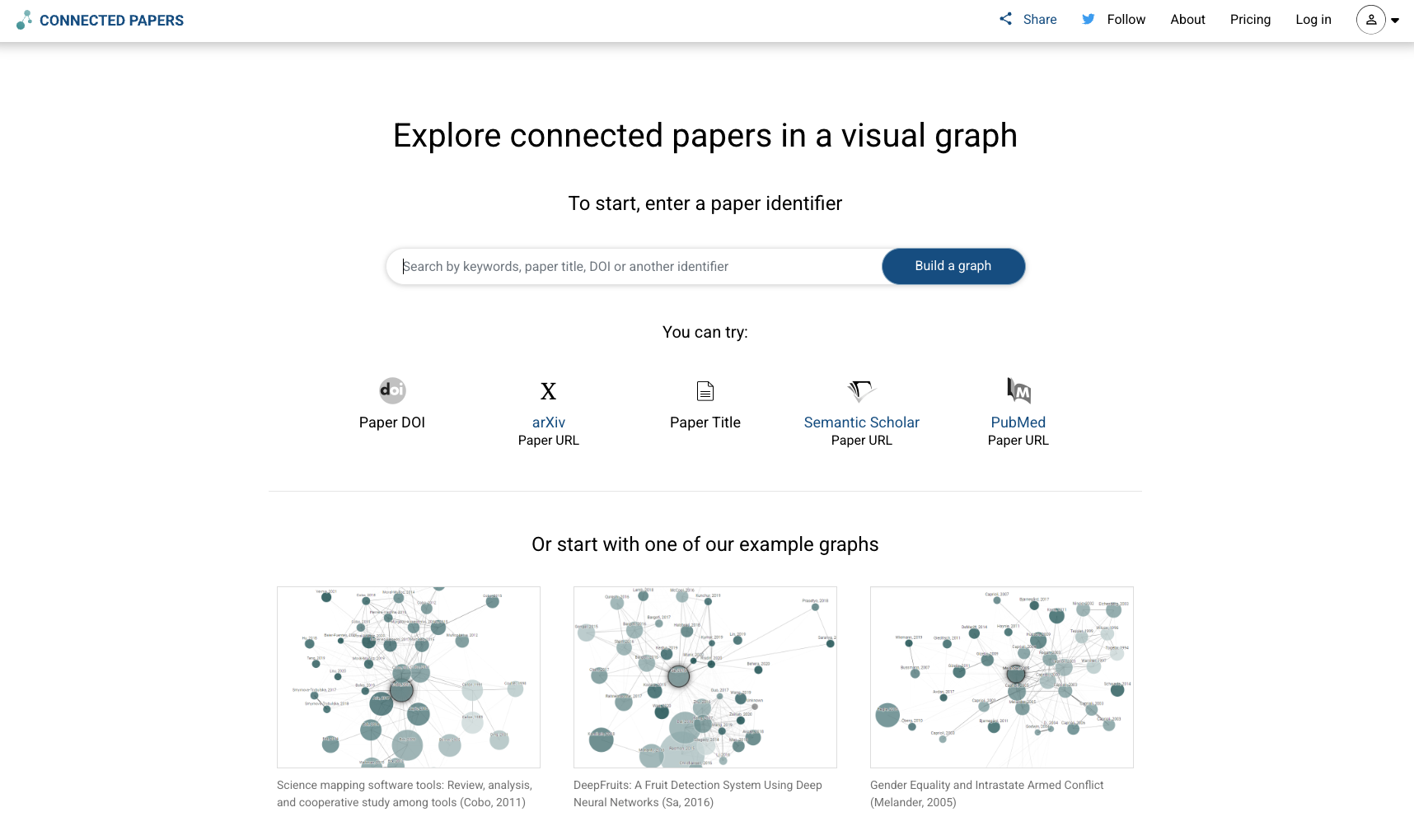Open the Semantic Scholar link
Screen dimensions: 1414x840
click(861, 422)
